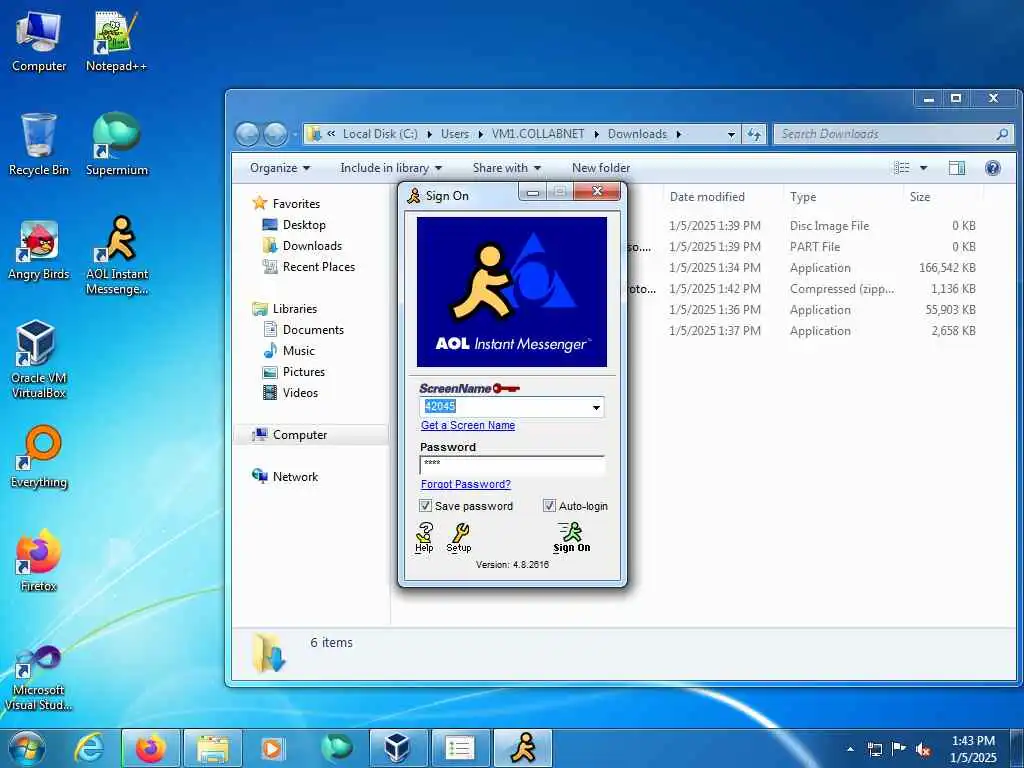This screenshot has width=1024, height=768.
Task: Select the Angry Birds desktop shortcut
Action: 39,251
